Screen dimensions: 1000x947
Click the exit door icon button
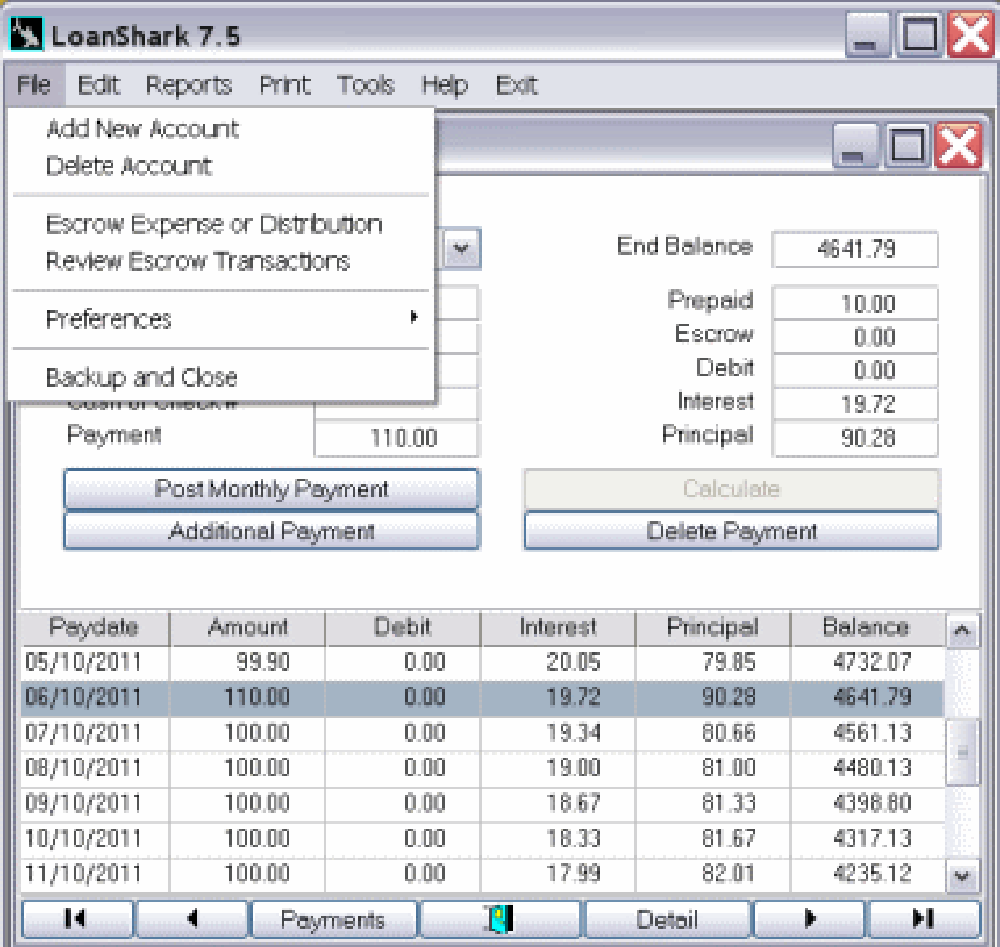[x=500, y=919]
